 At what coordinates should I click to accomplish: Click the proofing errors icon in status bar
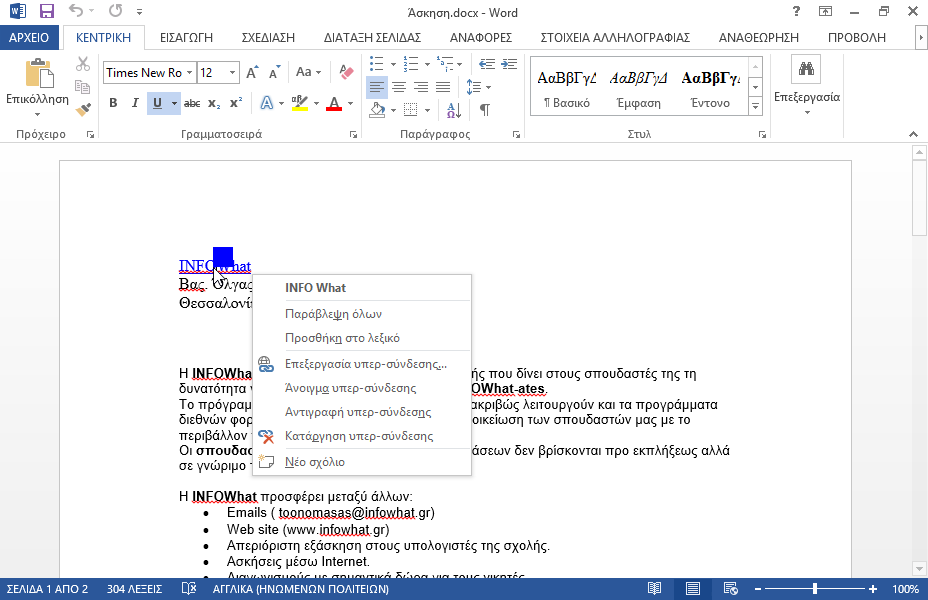pyautogui.click(x=189, y=589)
